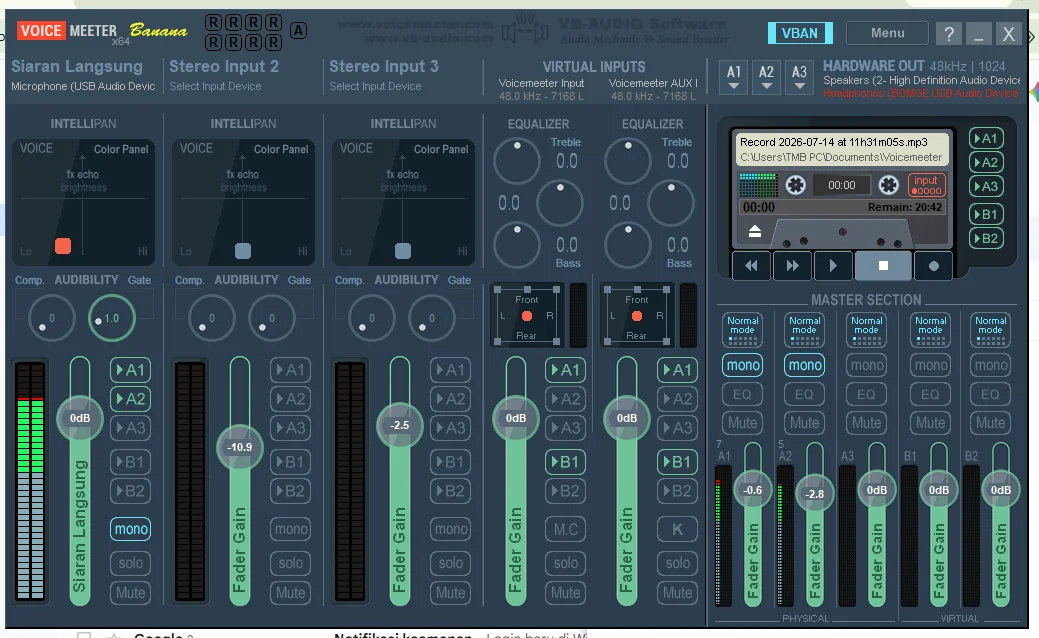Change Normal mode on A1 bus
The height and width of the screenshot is (638, 1039).
click(x=742, y=330)
